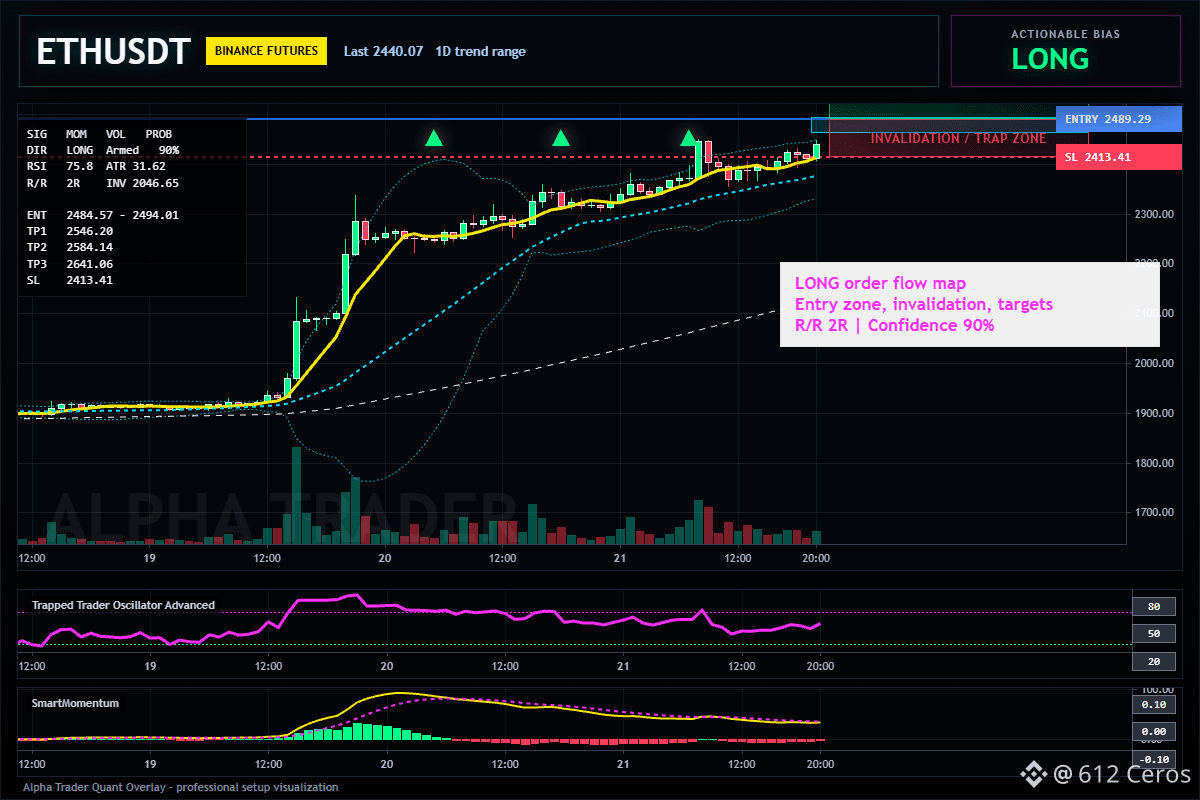Click the magenta oscillator line
The width and height of the screenshot is (1200, 800).
420,608
